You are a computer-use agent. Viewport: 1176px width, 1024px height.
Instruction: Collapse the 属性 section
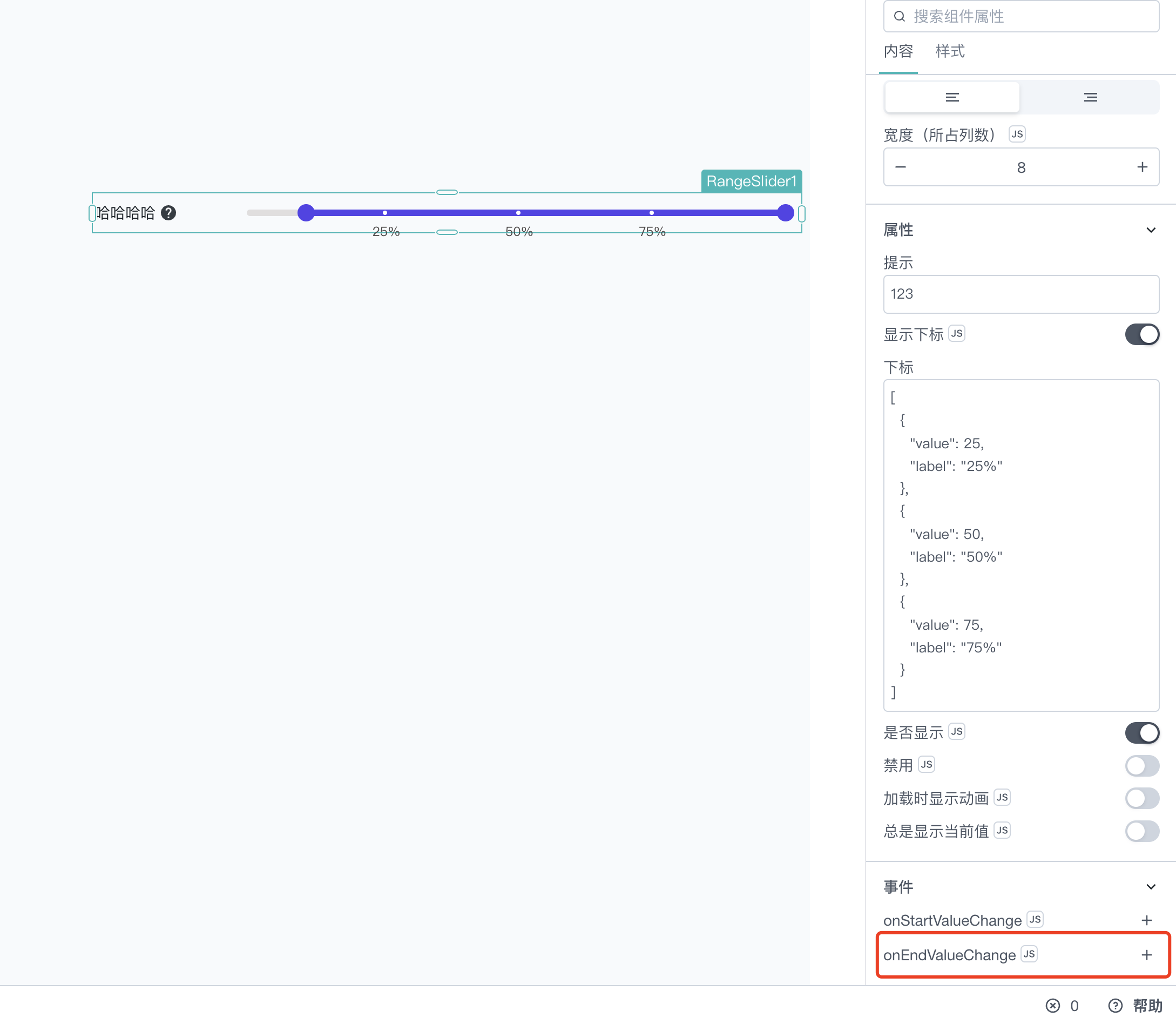[1151, 230]
